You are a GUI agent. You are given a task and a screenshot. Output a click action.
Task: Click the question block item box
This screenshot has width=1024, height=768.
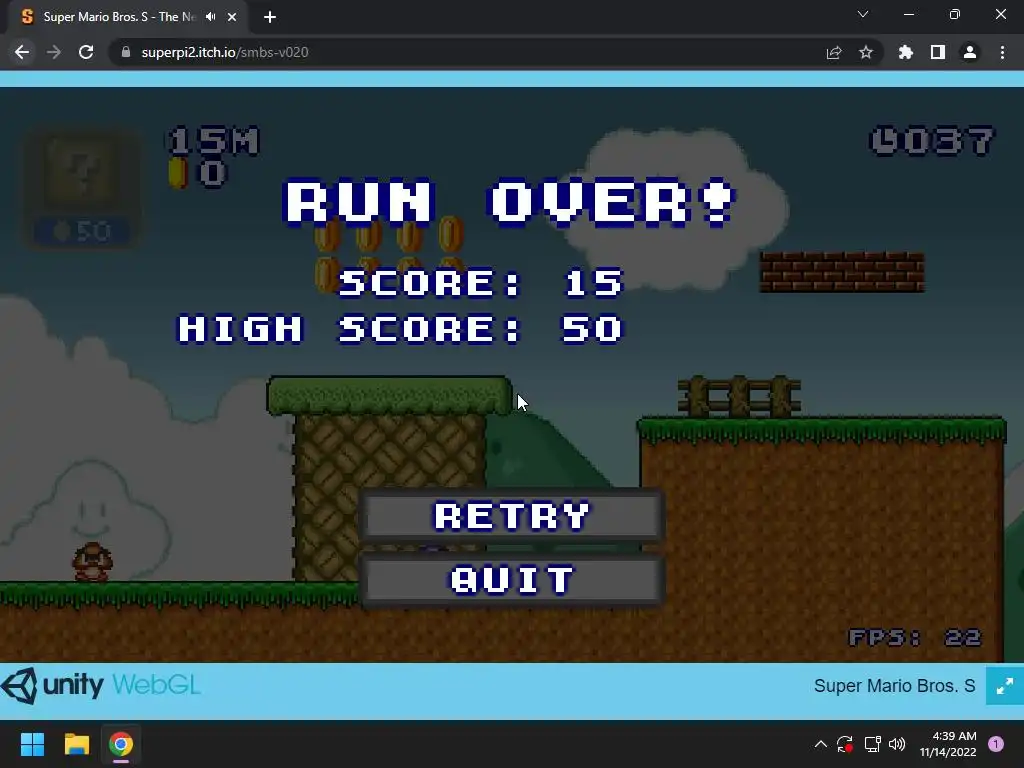tap(82, 189)
